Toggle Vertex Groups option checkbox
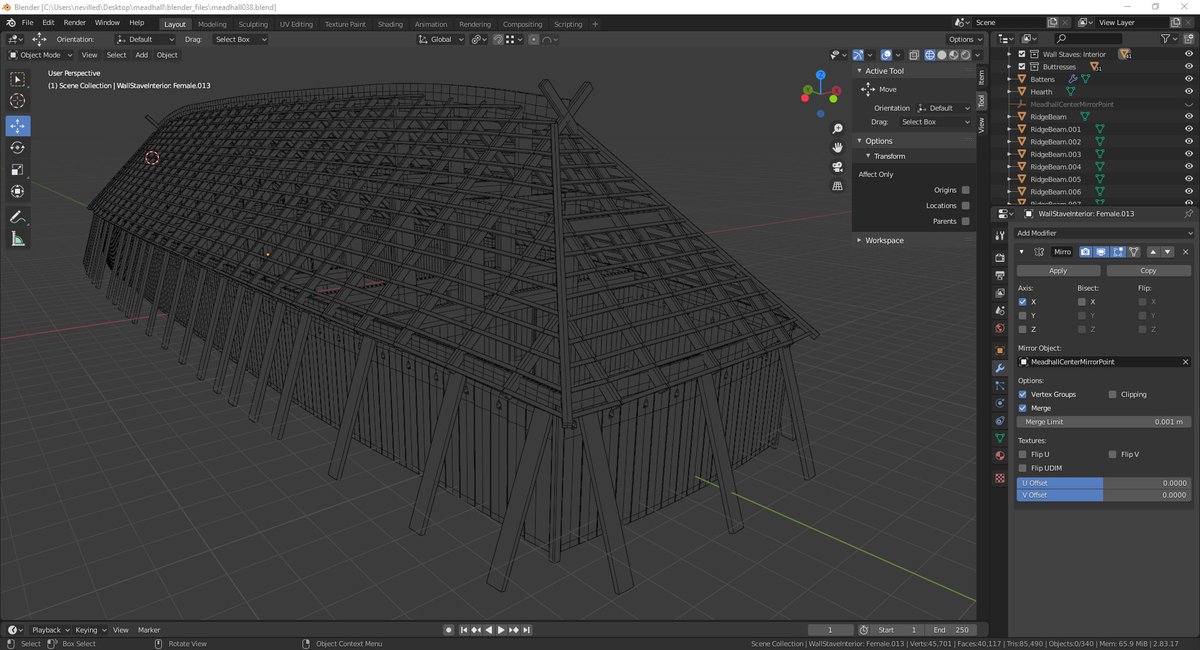 coord(1022,394)
